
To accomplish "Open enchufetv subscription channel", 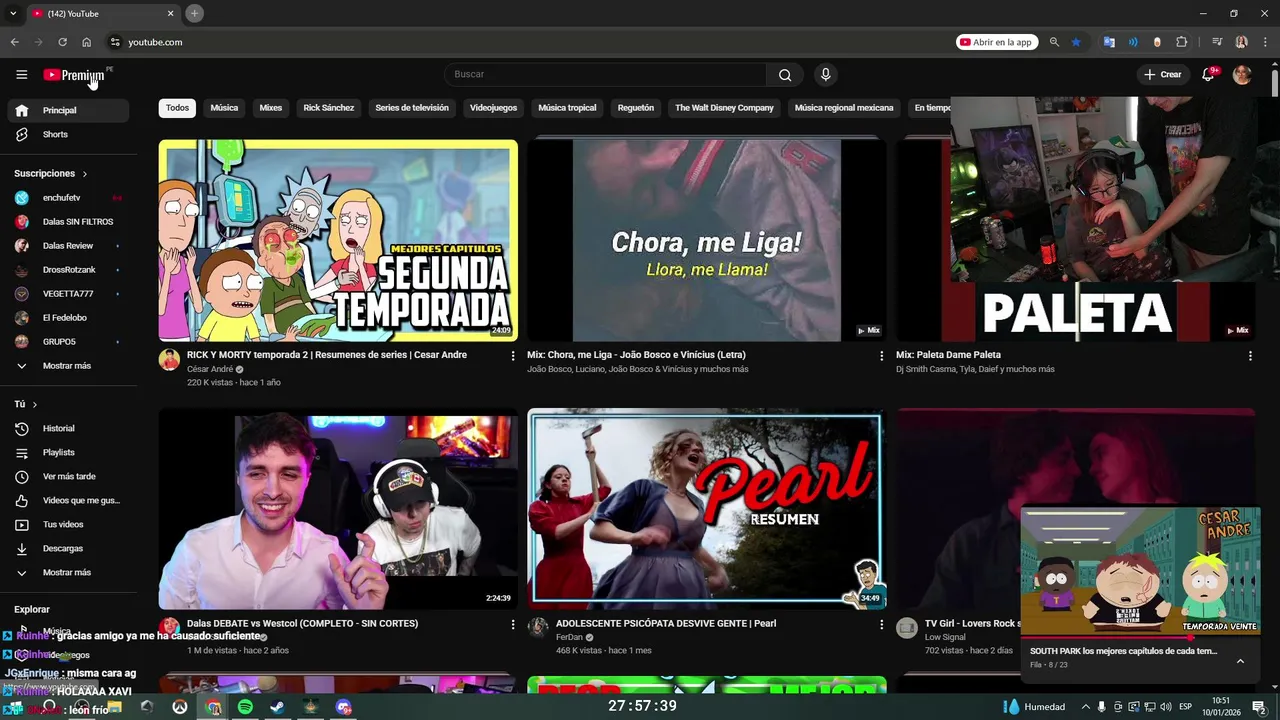I will (x=68, y=198).
